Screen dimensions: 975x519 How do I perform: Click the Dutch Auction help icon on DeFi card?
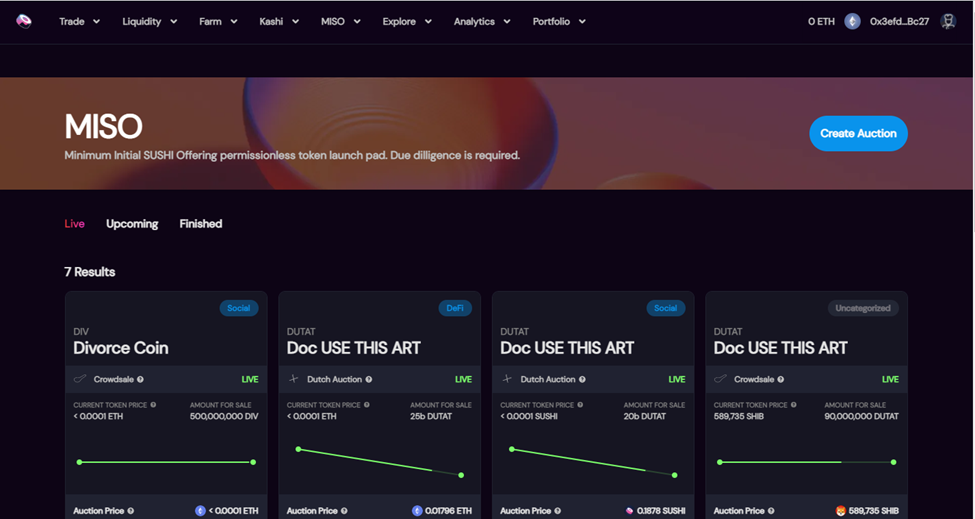[x=369, y=379]
